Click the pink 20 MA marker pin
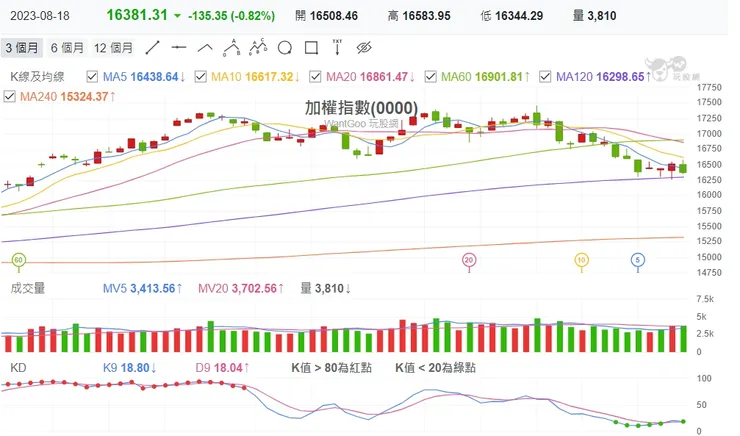This screenshot has height=436, width=740. [x=469, y=262]
